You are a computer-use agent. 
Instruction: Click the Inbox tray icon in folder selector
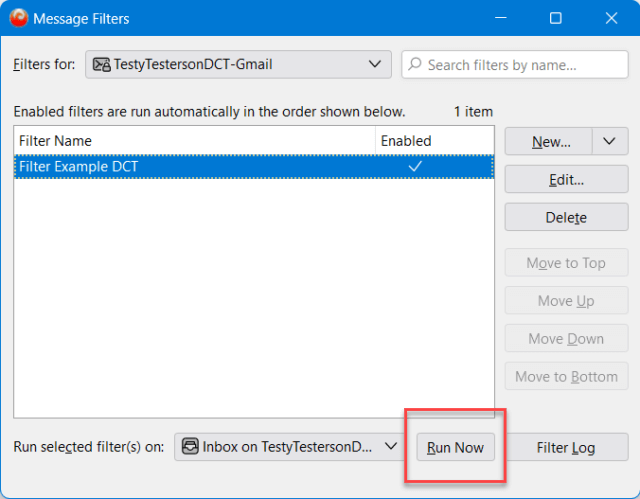click(x=190, y=446)
